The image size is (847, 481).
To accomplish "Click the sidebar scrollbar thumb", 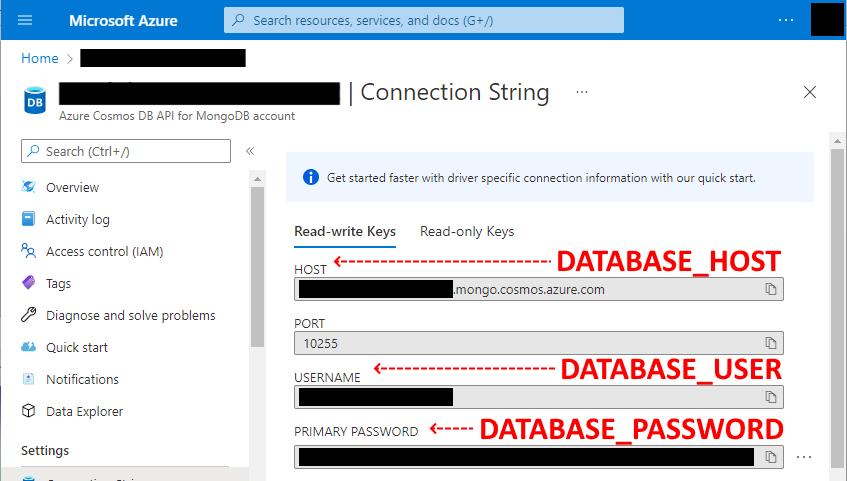I will pos(258,267).
